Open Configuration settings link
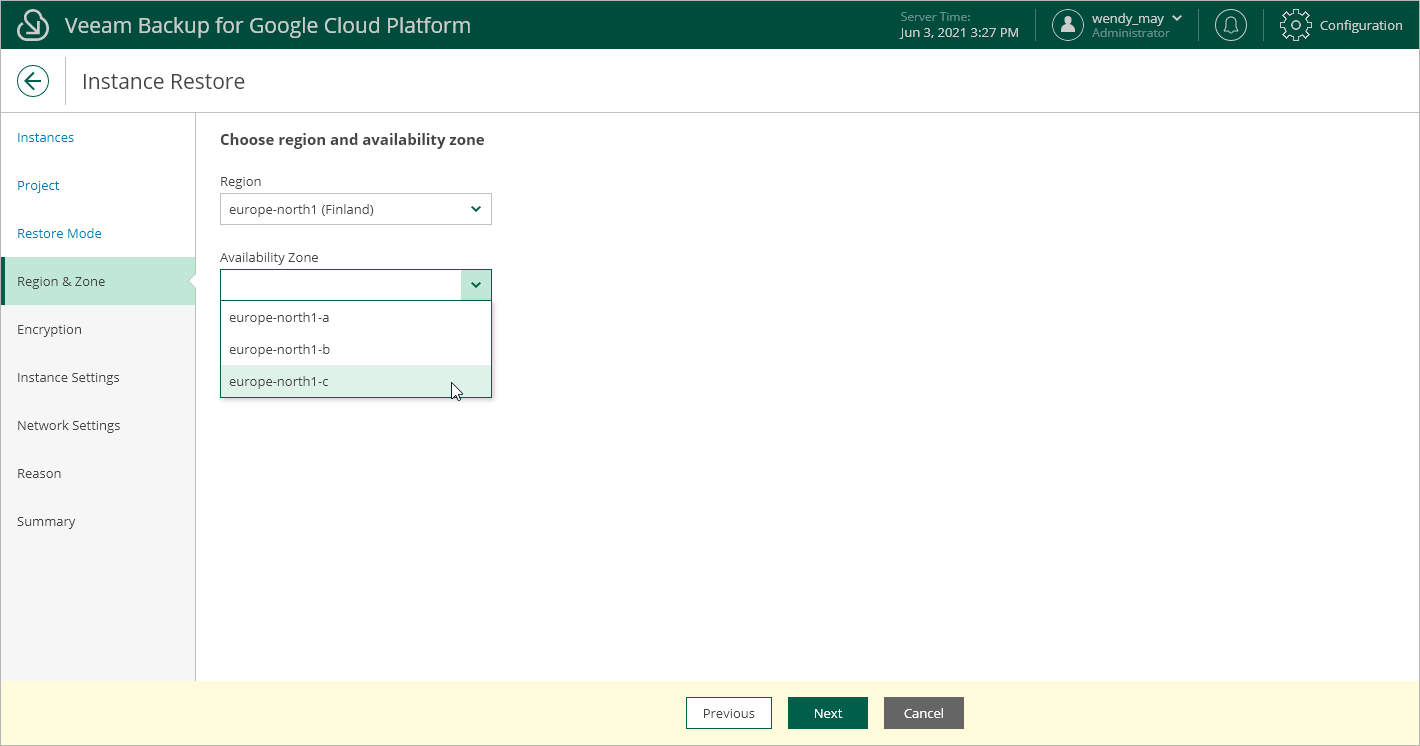The width and height of the screenshot is (1420, 746). point(1361,25)
